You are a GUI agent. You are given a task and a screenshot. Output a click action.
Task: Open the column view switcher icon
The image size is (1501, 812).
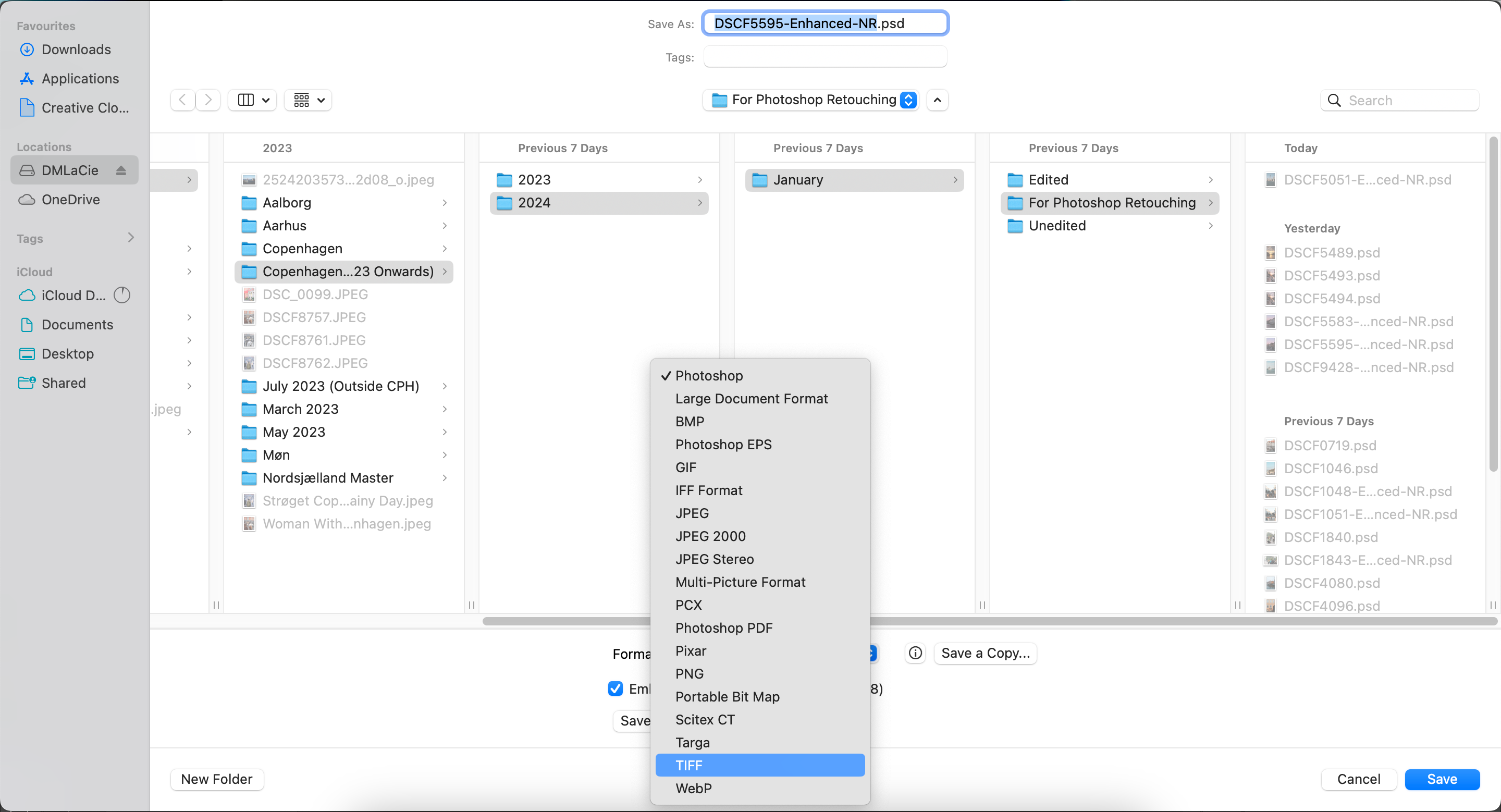click(252, 100)
